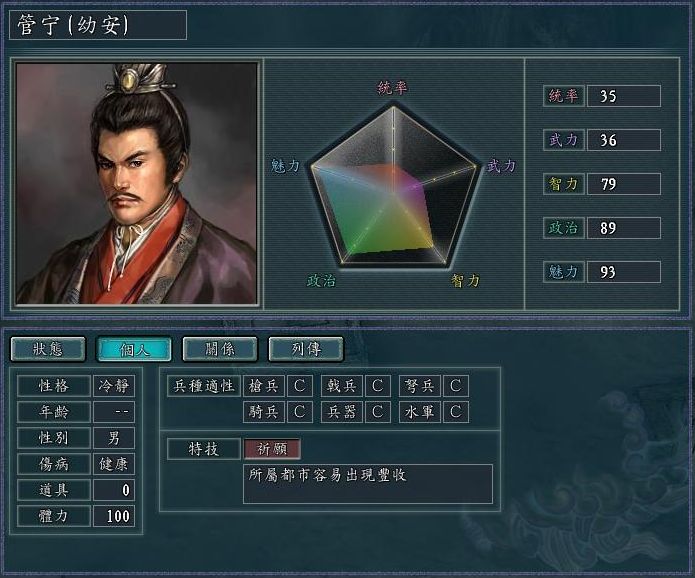
Task: Click the 祈願 special skill badge
Action: [272, 449]
